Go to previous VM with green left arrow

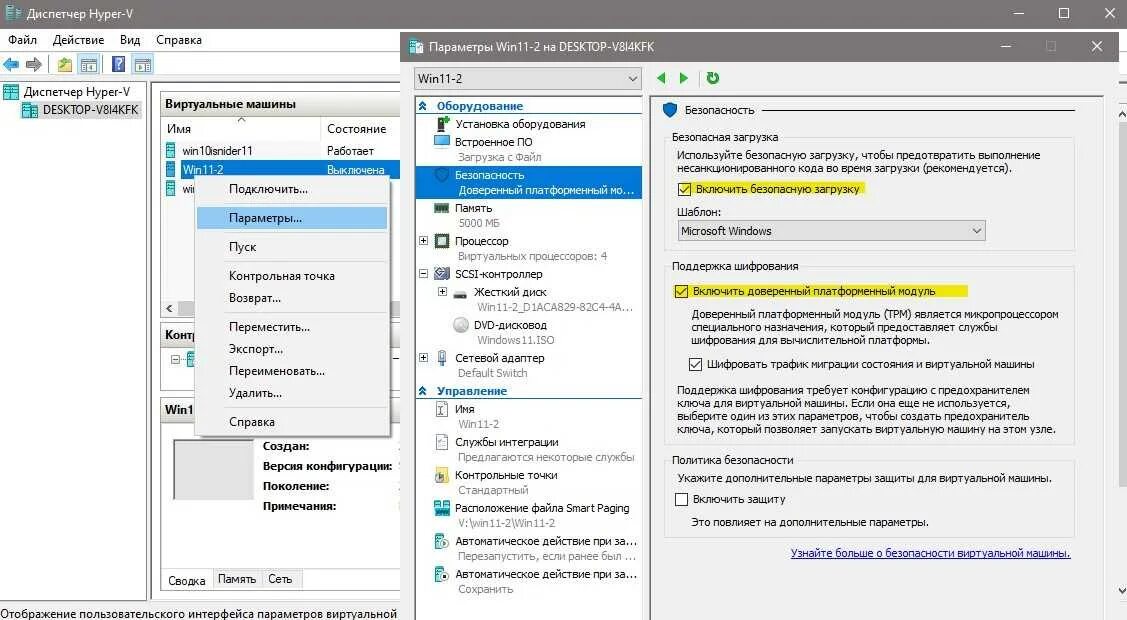point(661,78)
